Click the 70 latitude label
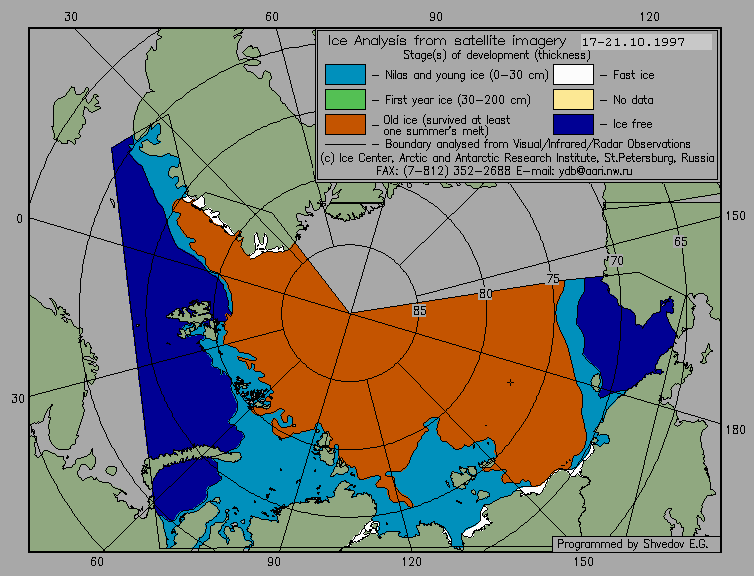The height and width of the screenshot is (576, 754). tap(616, 261)
